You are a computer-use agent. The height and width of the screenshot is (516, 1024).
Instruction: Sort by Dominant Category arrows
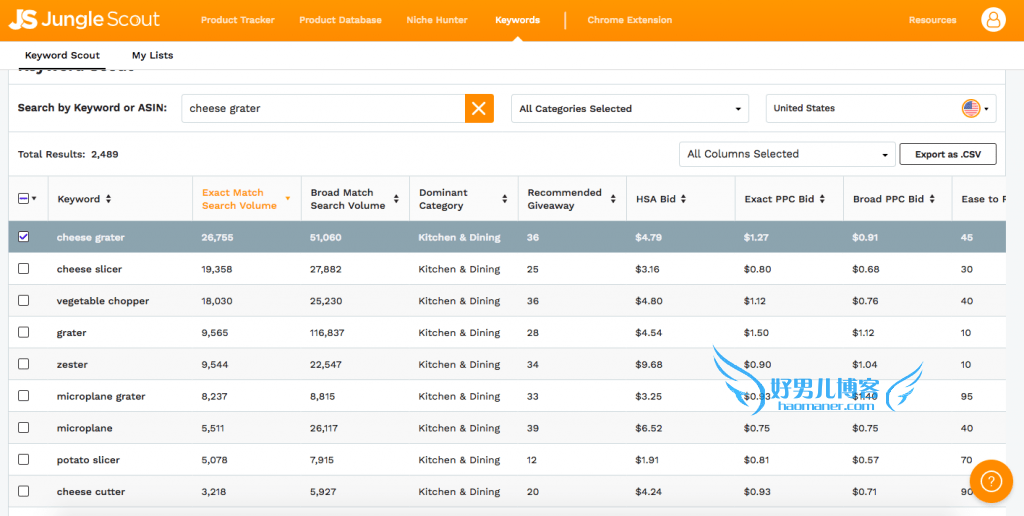click(505, 199)
